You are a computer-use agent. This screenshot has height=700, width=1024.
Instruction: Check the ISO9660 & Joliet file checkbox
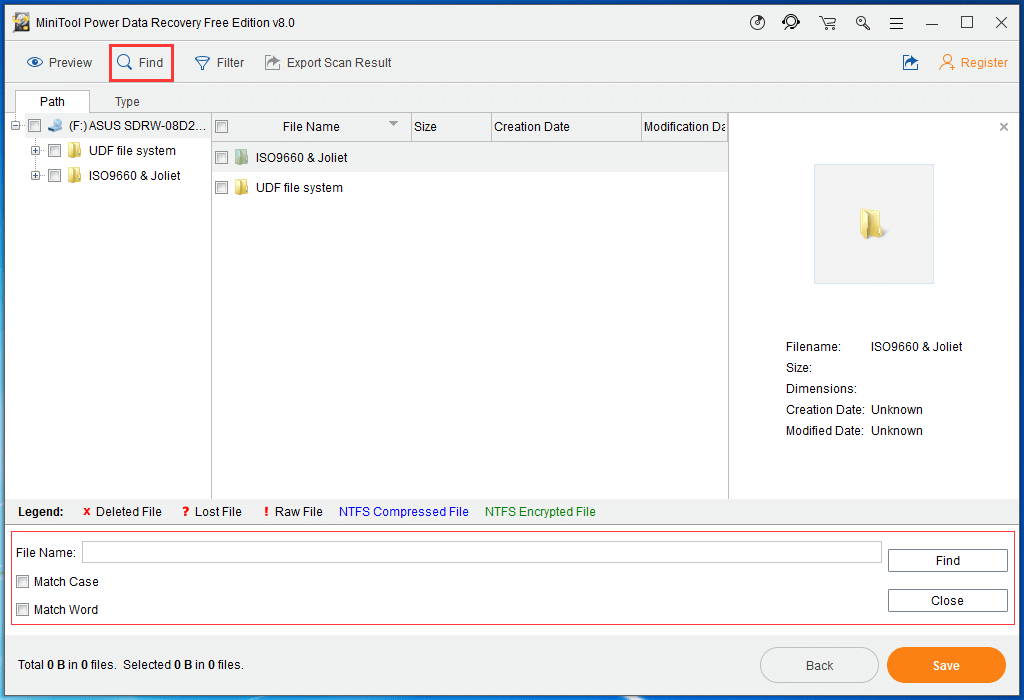click(x=221, y=157)
